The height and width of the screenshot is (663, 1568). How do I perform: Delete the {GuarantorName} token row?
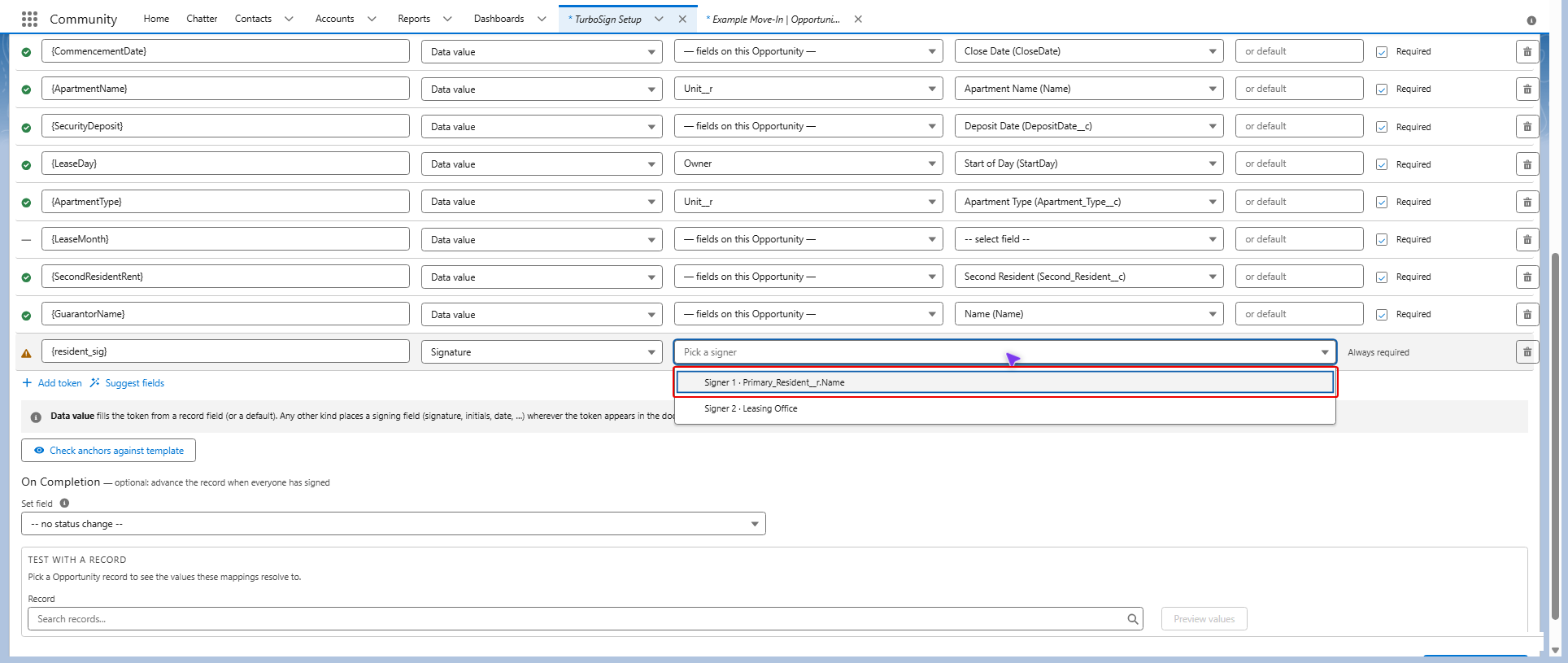tap(1527, 314)
